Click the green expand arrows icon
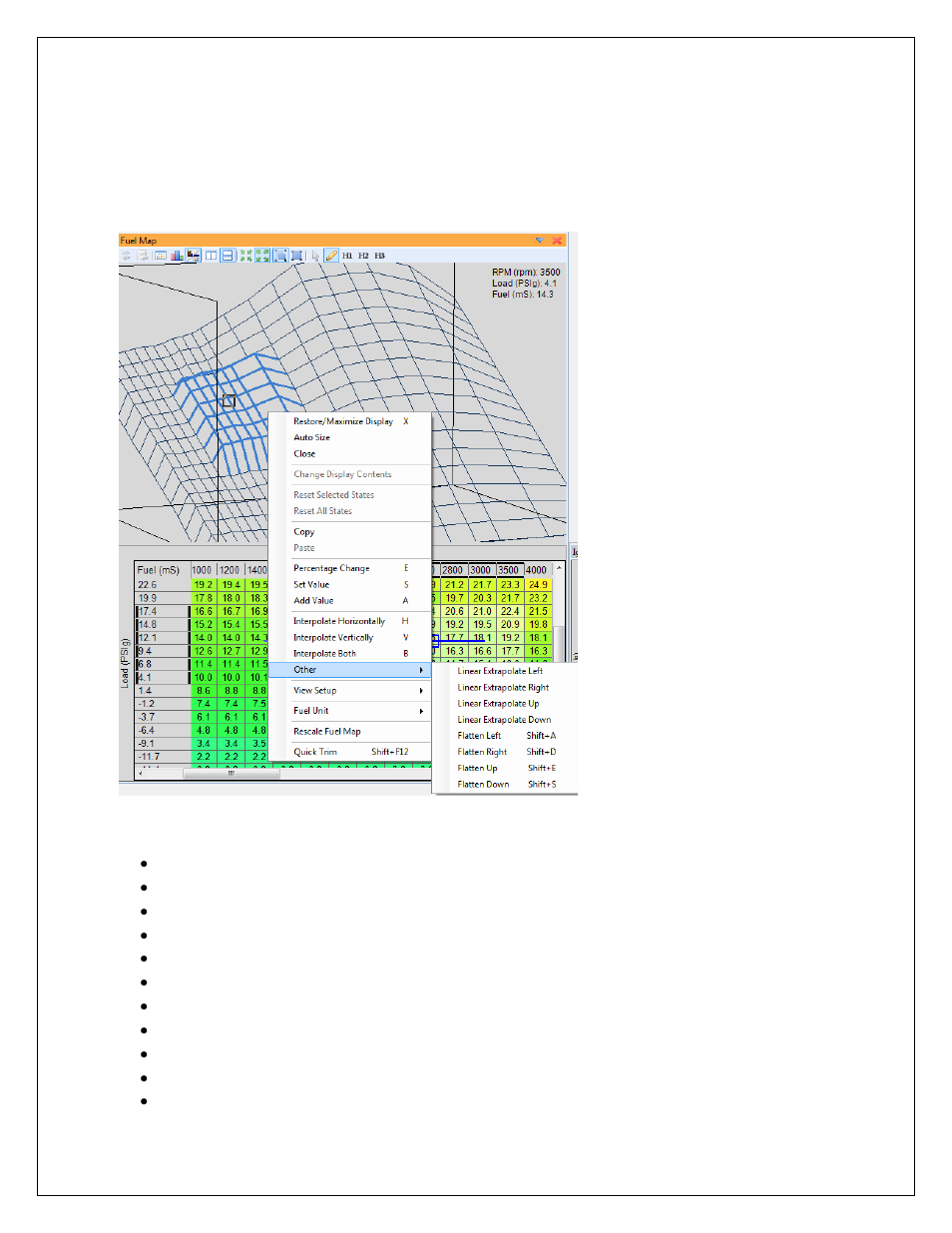The height and width of the screenshot is (1233, 952). [x=262, y=256]
